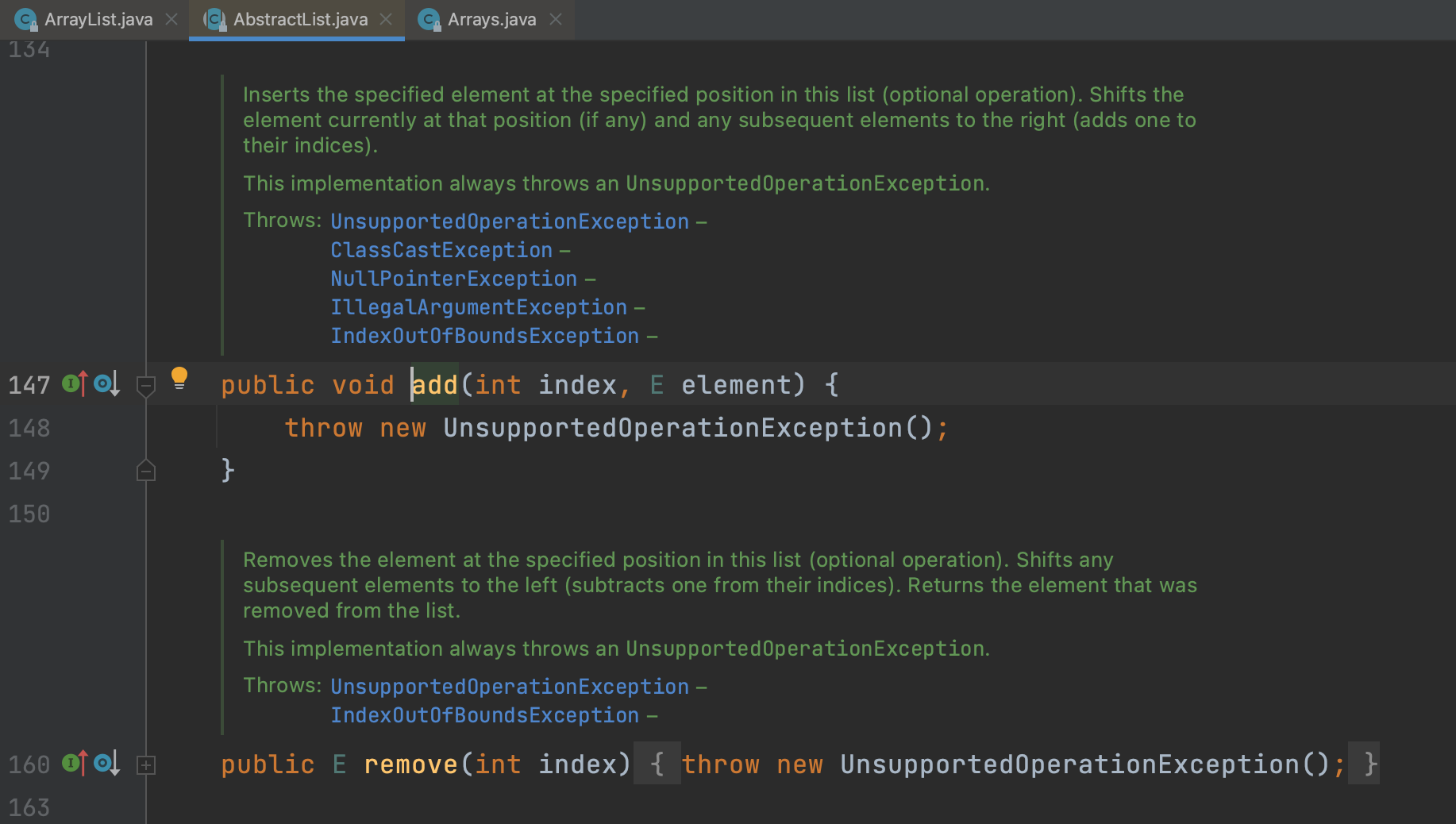Open IndexOutOfBoundsException link in add docs

(484, 336)
